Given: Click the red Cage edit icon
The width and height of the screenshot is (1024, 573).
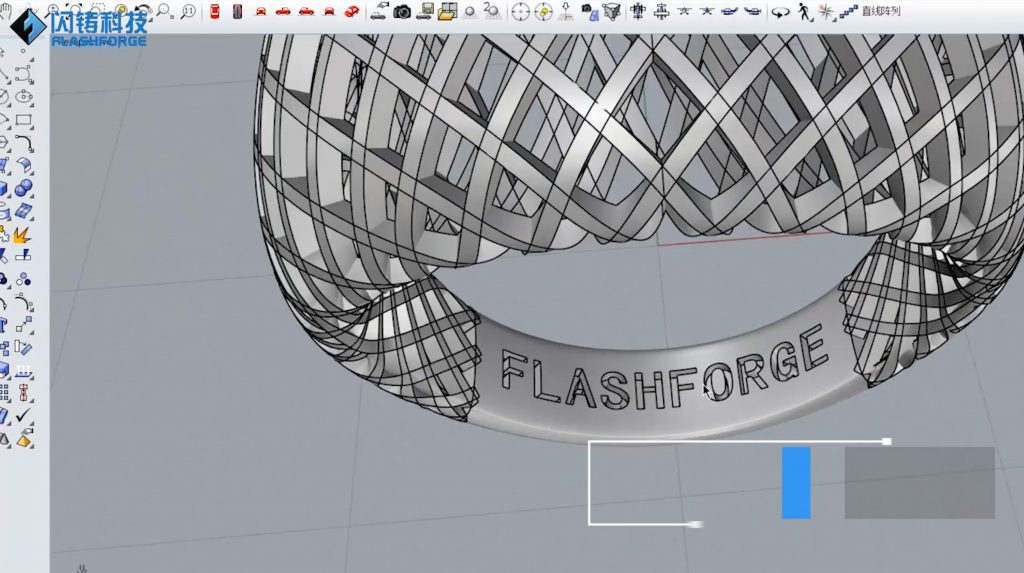Looking at the screenshot, I should pyautogui.click(x=24, y=393).
